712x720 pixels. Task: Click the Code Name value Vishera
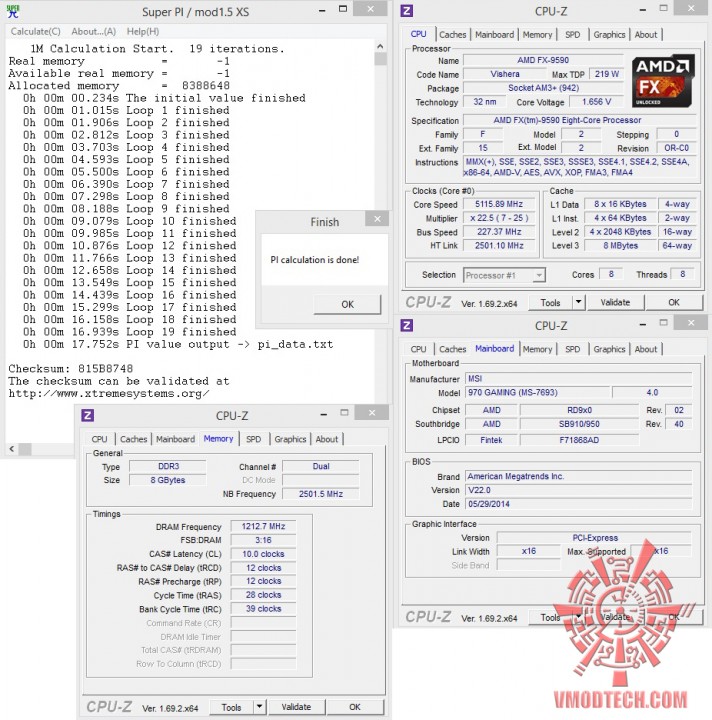click(x=505, y=74)
